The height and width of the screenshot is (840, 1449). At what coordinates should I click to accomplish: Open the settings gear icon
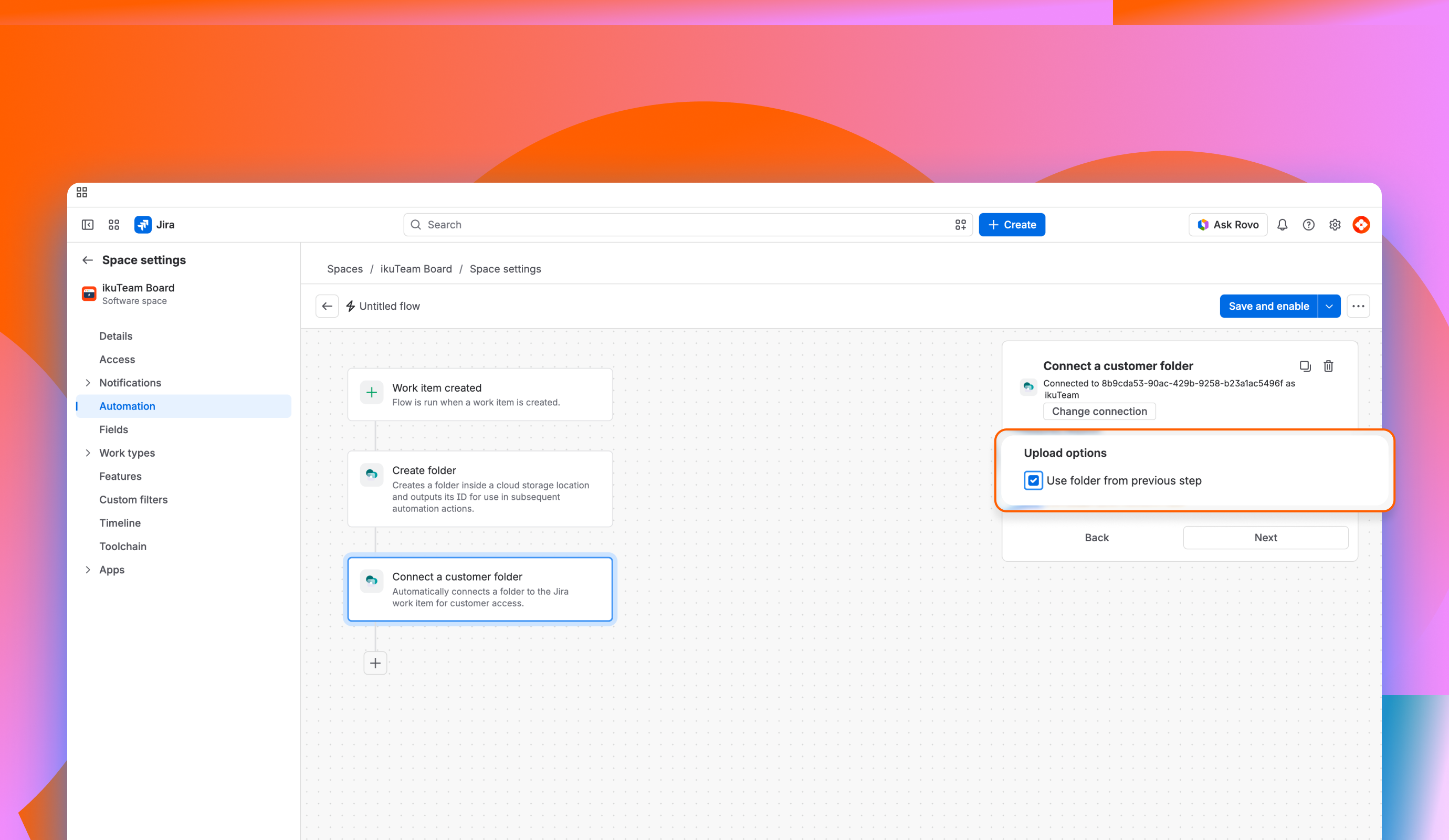pyautogui.click(x=1335, y=225)
